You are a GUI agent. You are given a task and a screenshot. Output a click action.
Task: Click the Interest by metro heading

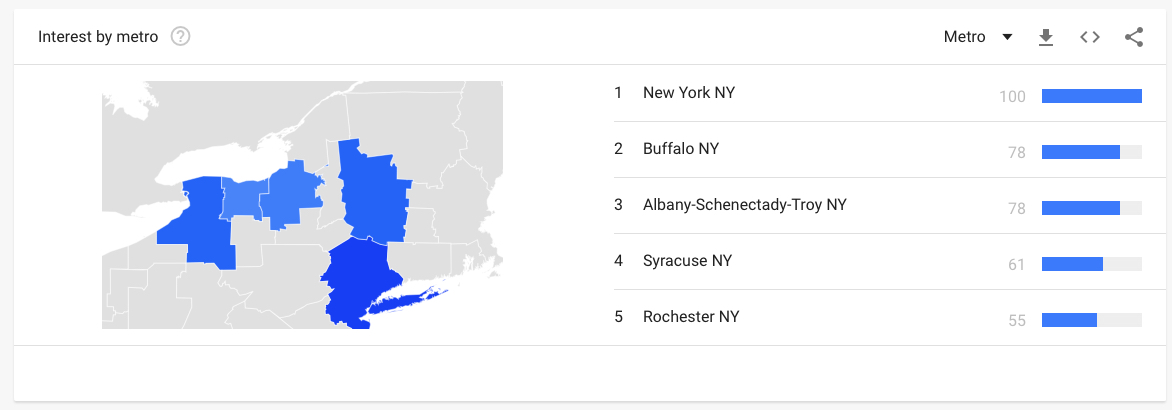(98, 37)
